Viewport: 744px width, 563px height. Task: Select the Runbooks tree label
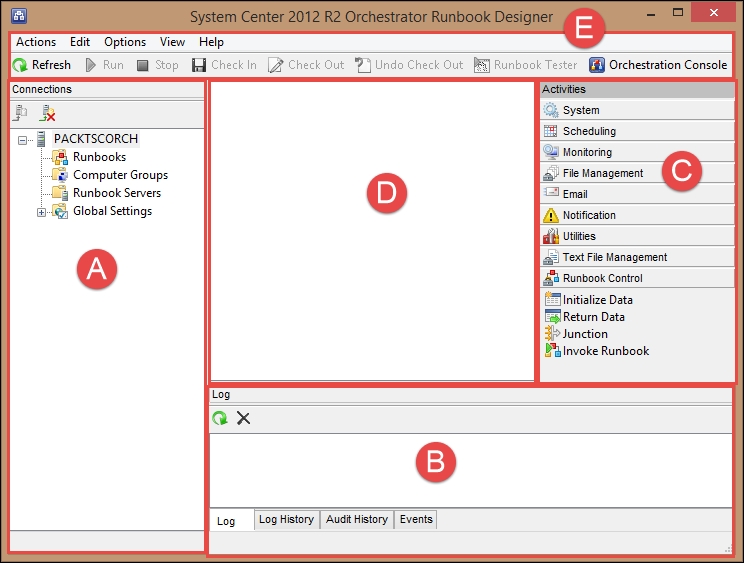click(x=100, y=157)
